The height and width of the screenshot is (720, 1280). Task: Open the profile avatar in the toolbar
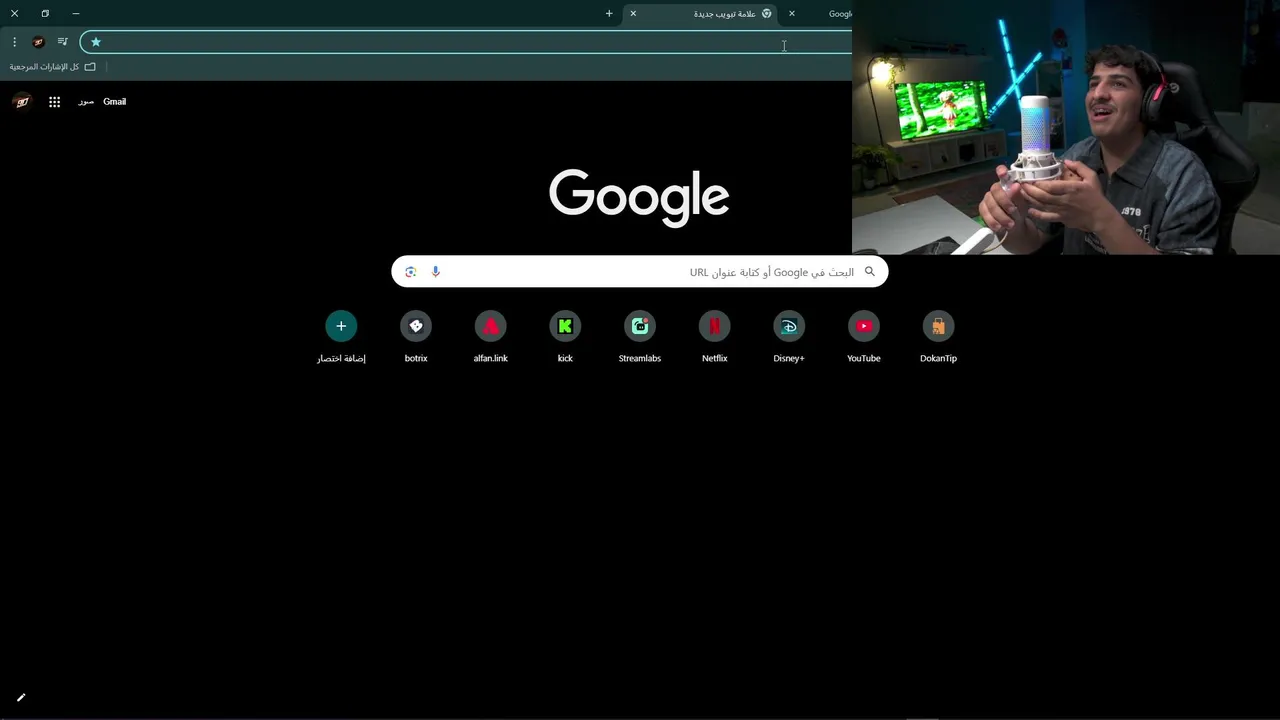point(38,42)
